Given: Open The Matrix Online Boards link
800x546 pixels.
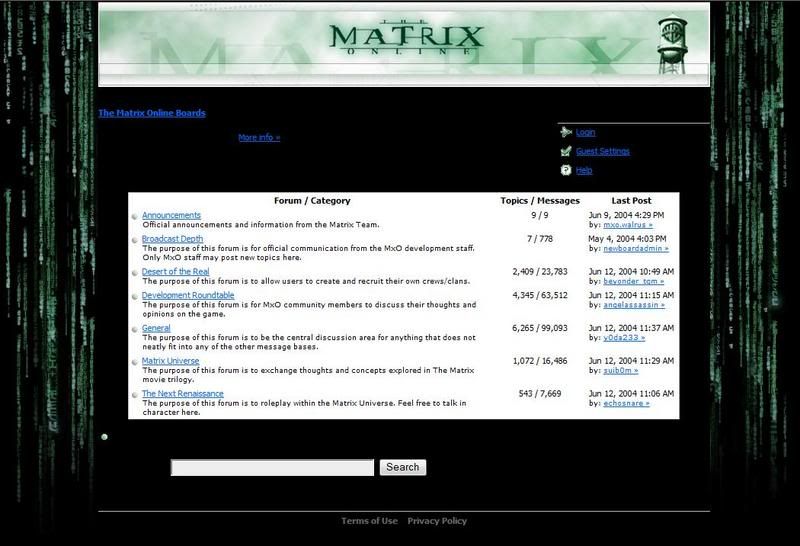Looking at the screenshot, I should click(x=152, y=113).
